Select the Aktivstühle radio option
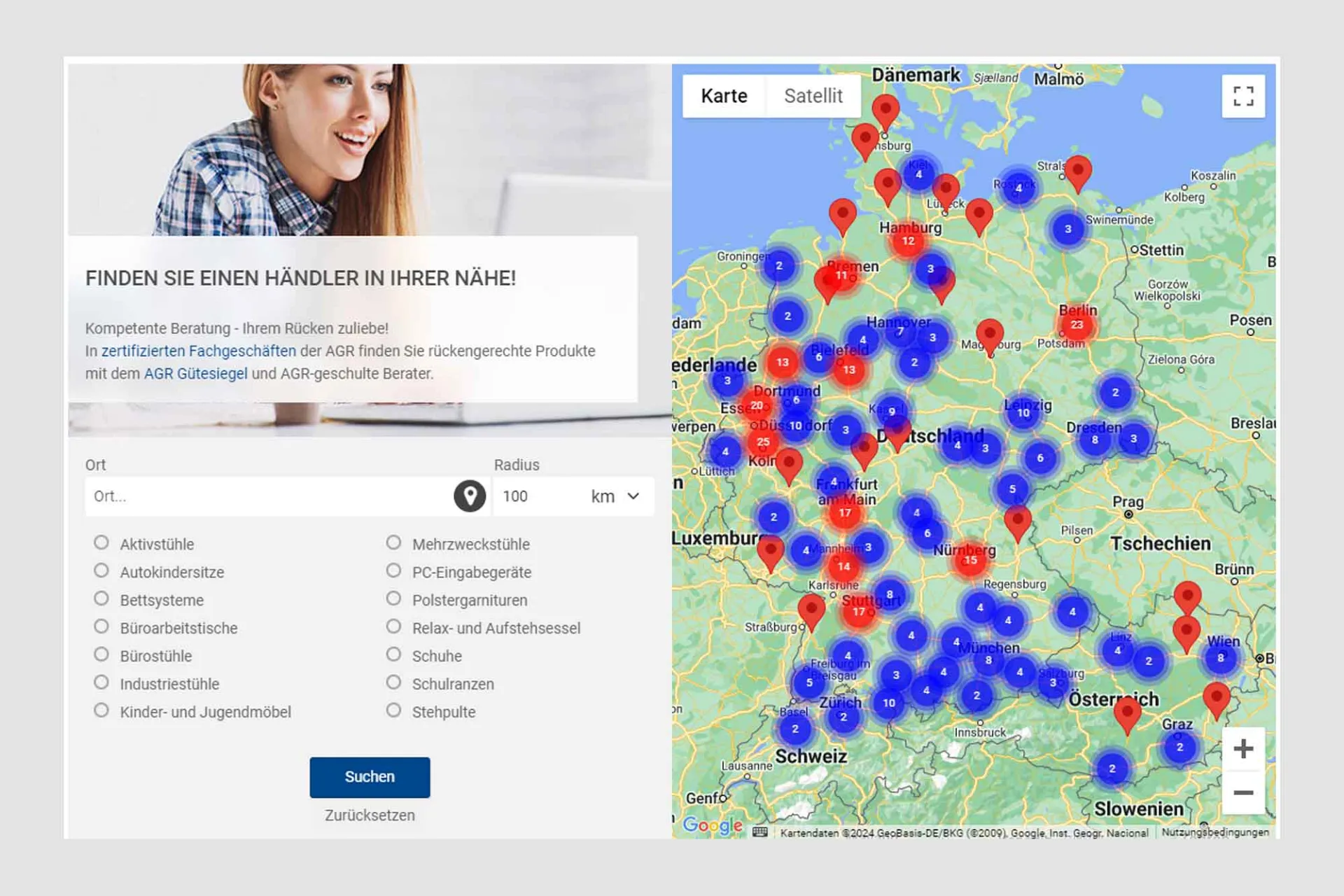Viewport: 1344px width, 896px height. (101, 543)
